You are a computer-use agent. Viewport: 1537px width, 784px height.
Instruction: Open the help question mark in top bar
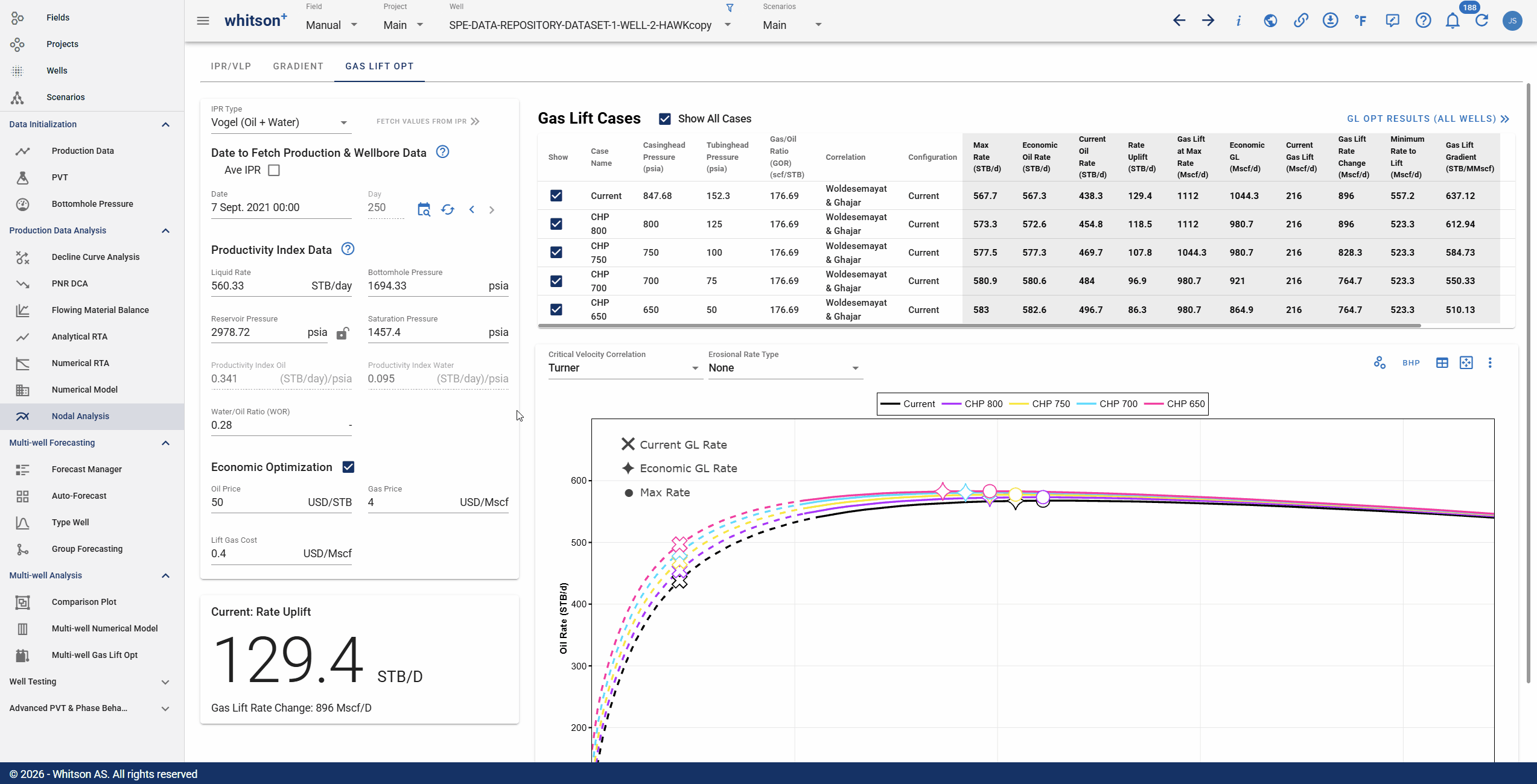pyautogui.click(x=1423, y=21)
